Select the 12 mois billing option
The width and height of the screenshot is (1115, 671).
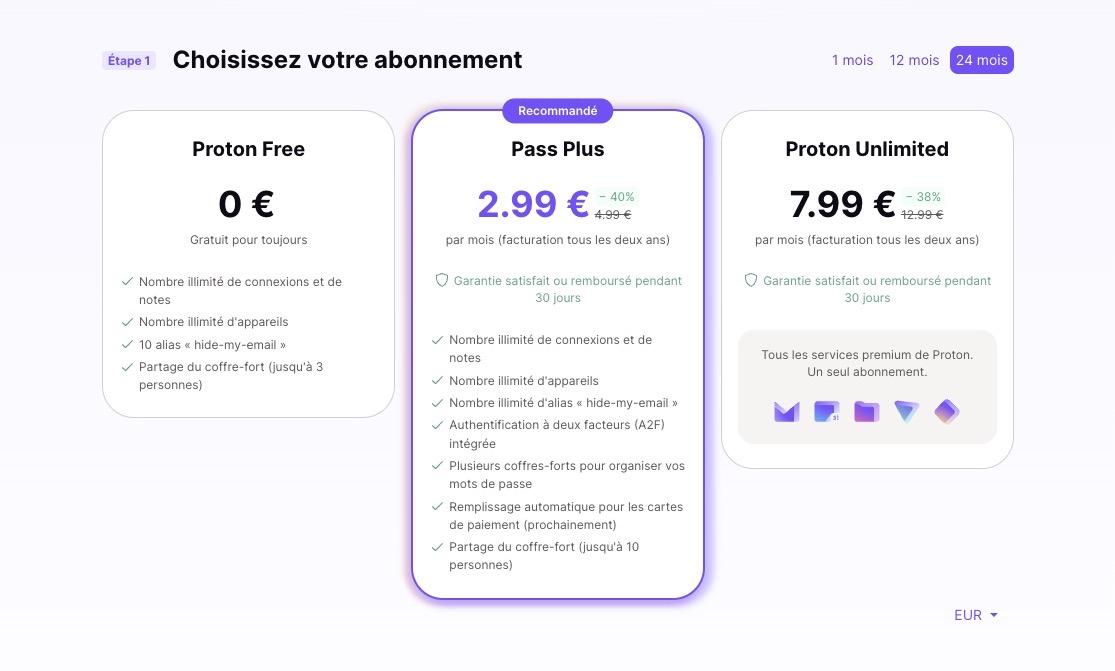coord(914,60)
